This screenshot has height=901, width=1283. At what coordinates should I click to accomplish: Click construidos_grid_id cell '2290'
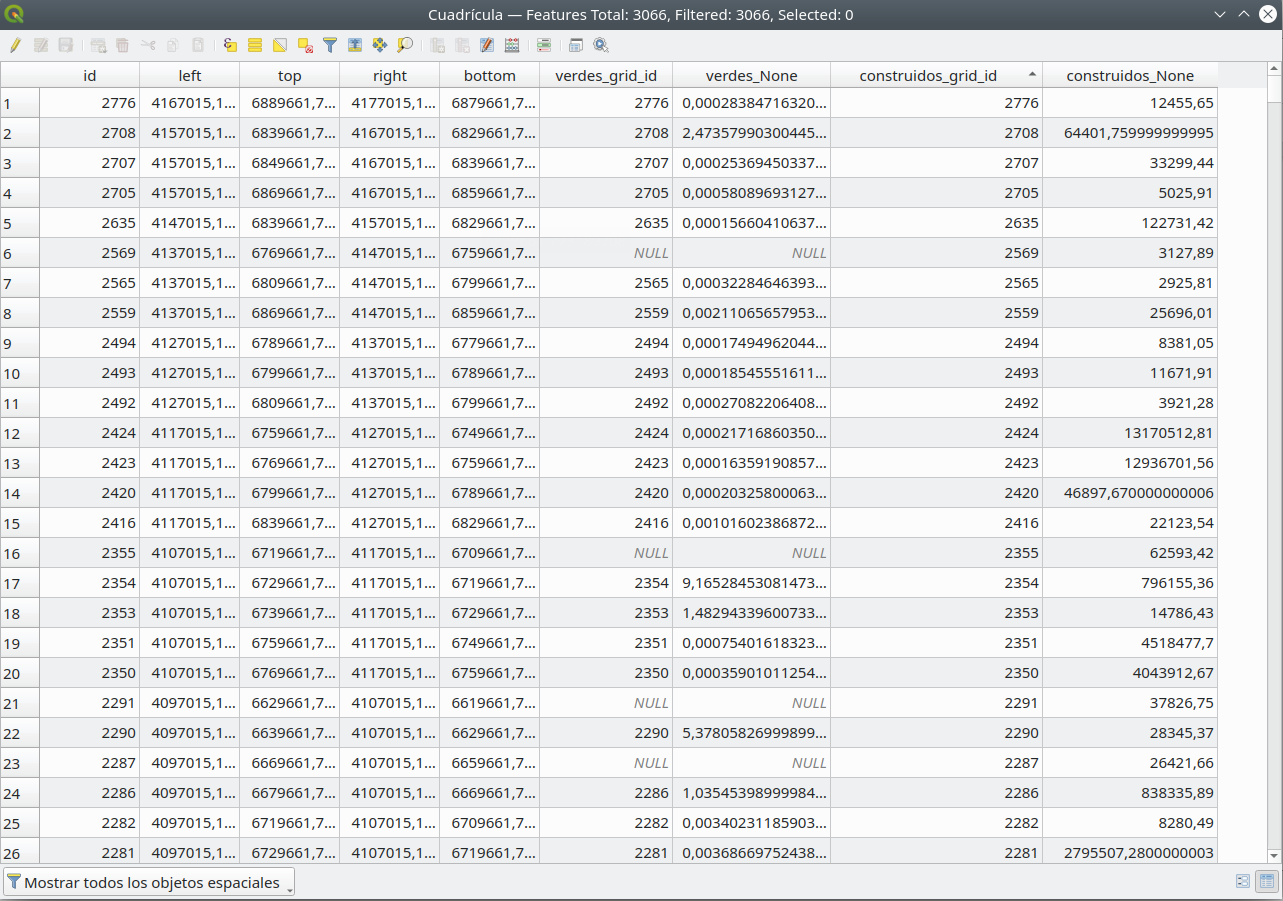pyautogui.click(x=936, y=733)
